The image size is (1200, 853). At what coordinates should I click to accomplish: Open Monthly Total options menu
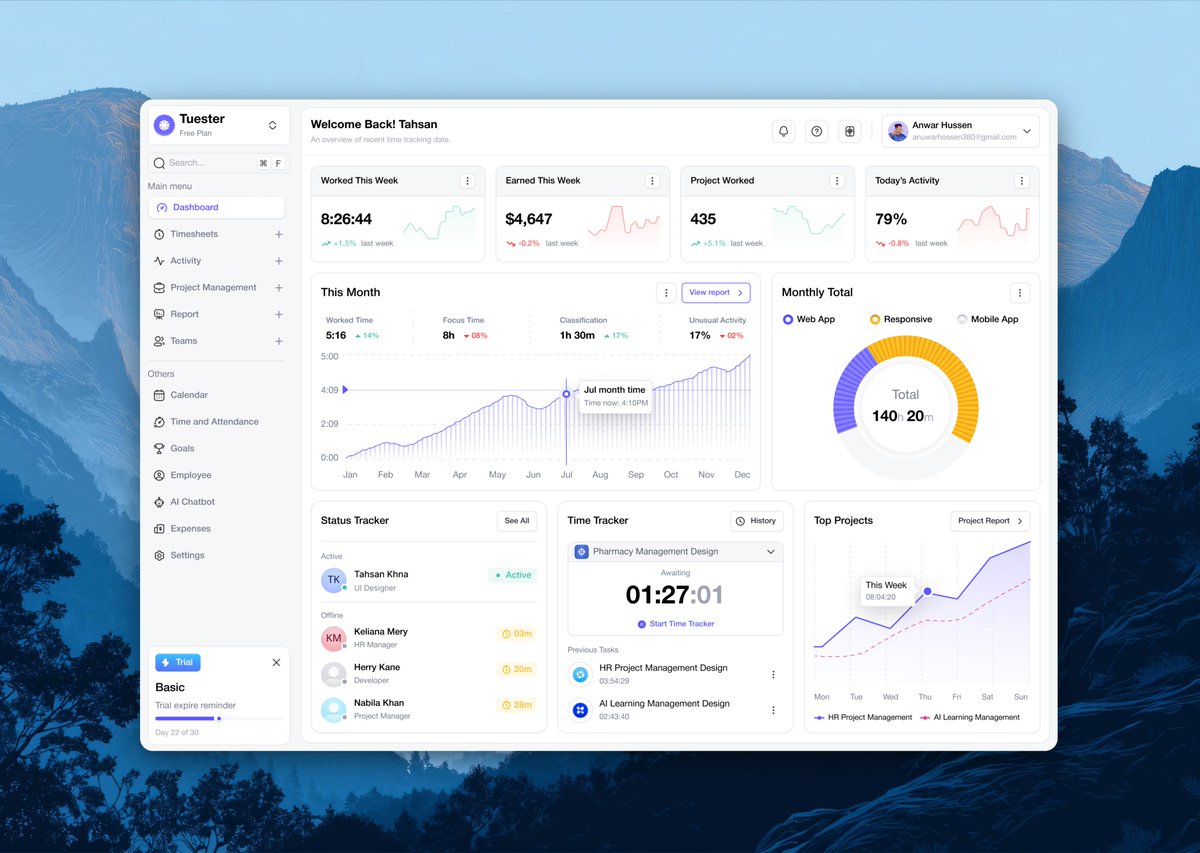tap(1020, 293)
